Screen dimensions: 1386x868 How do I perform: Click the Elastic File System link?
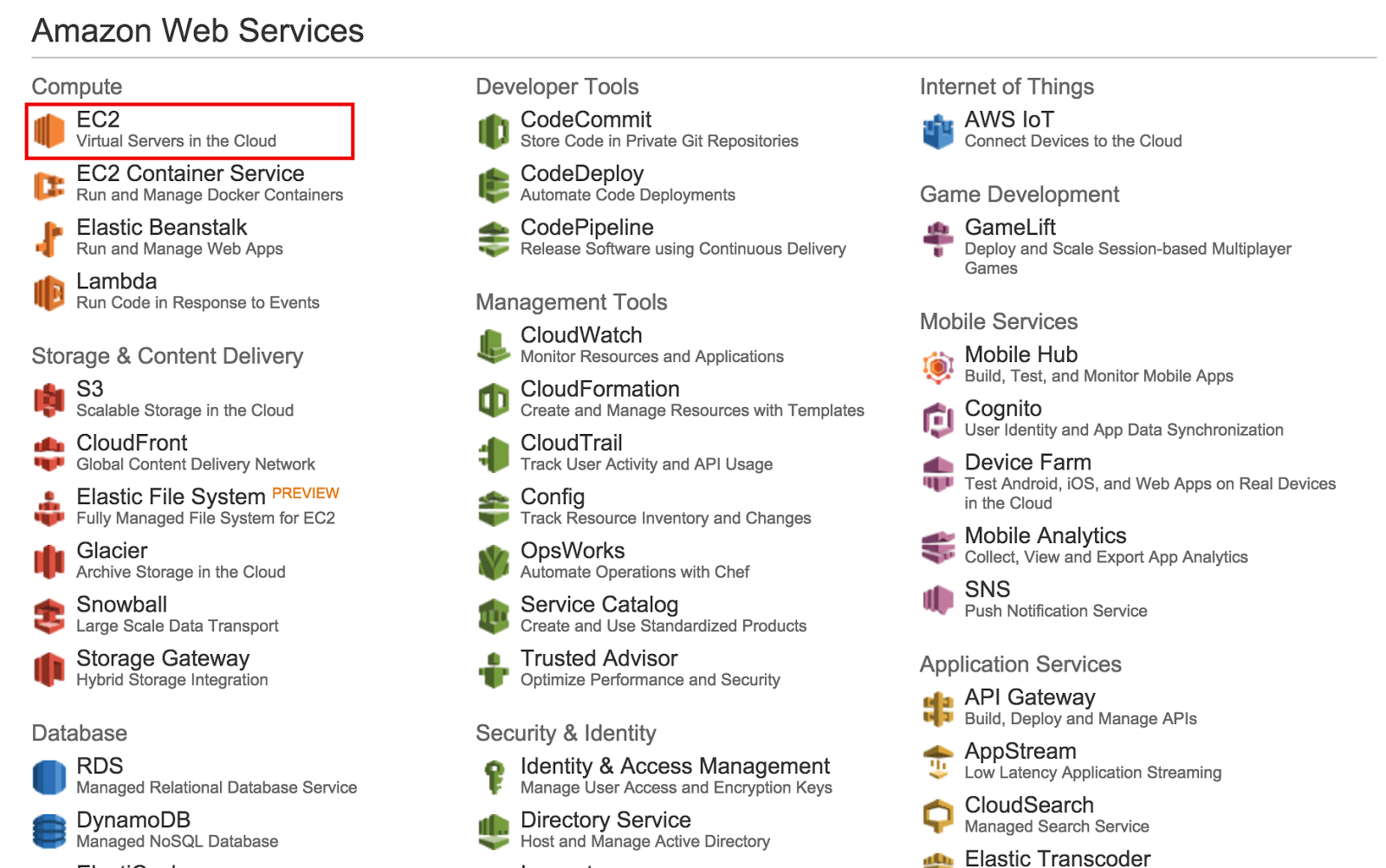pyautogui.click(x=171, y=496)
